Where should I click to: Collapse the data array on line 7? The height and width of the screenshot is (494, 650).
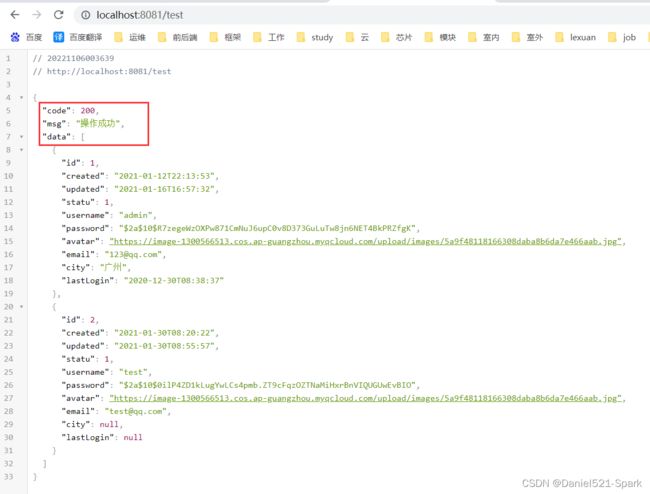click(x=22, y=137)
